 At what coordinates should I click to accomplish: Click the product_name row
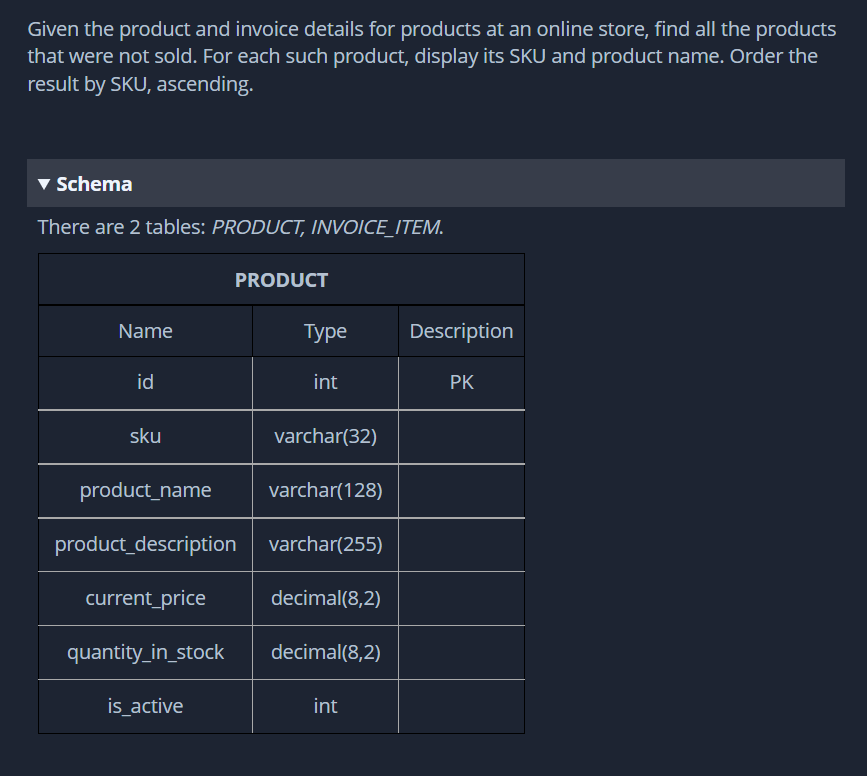[x=145, y=490]
